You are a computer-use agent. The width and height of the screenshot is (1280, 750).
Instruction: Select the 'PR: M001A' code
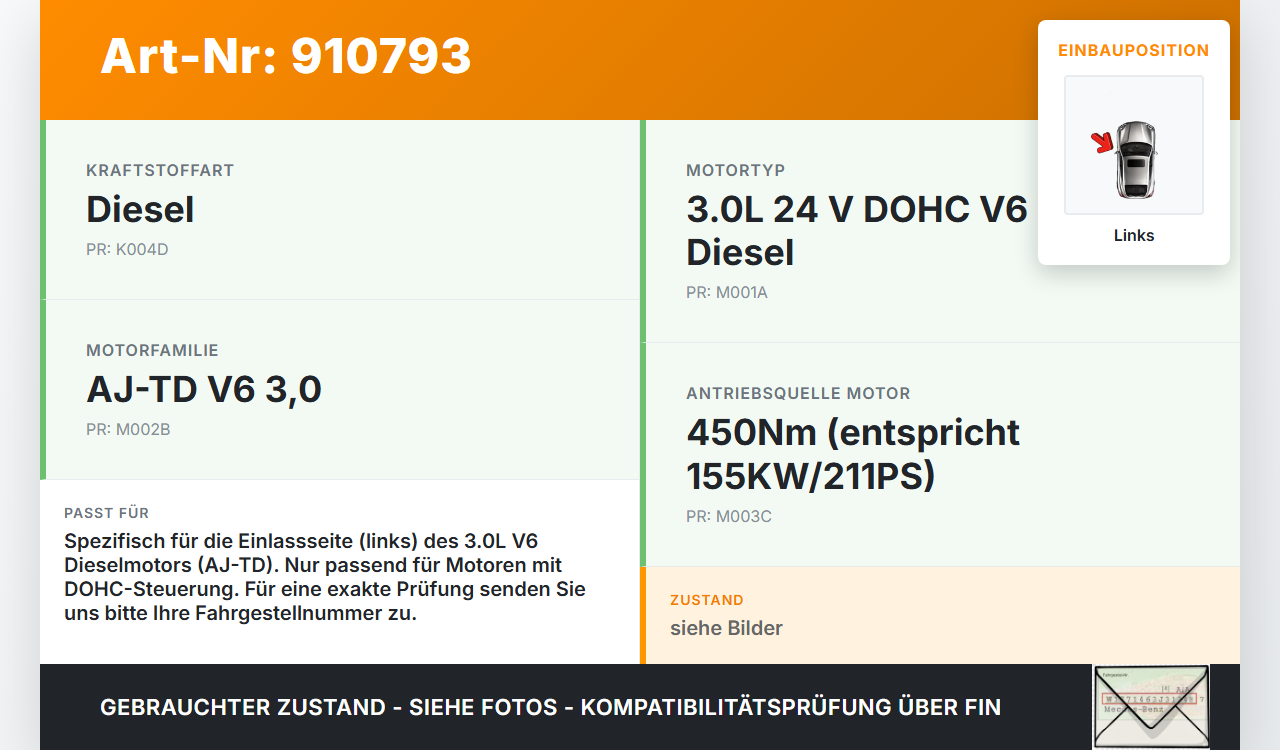727,292
